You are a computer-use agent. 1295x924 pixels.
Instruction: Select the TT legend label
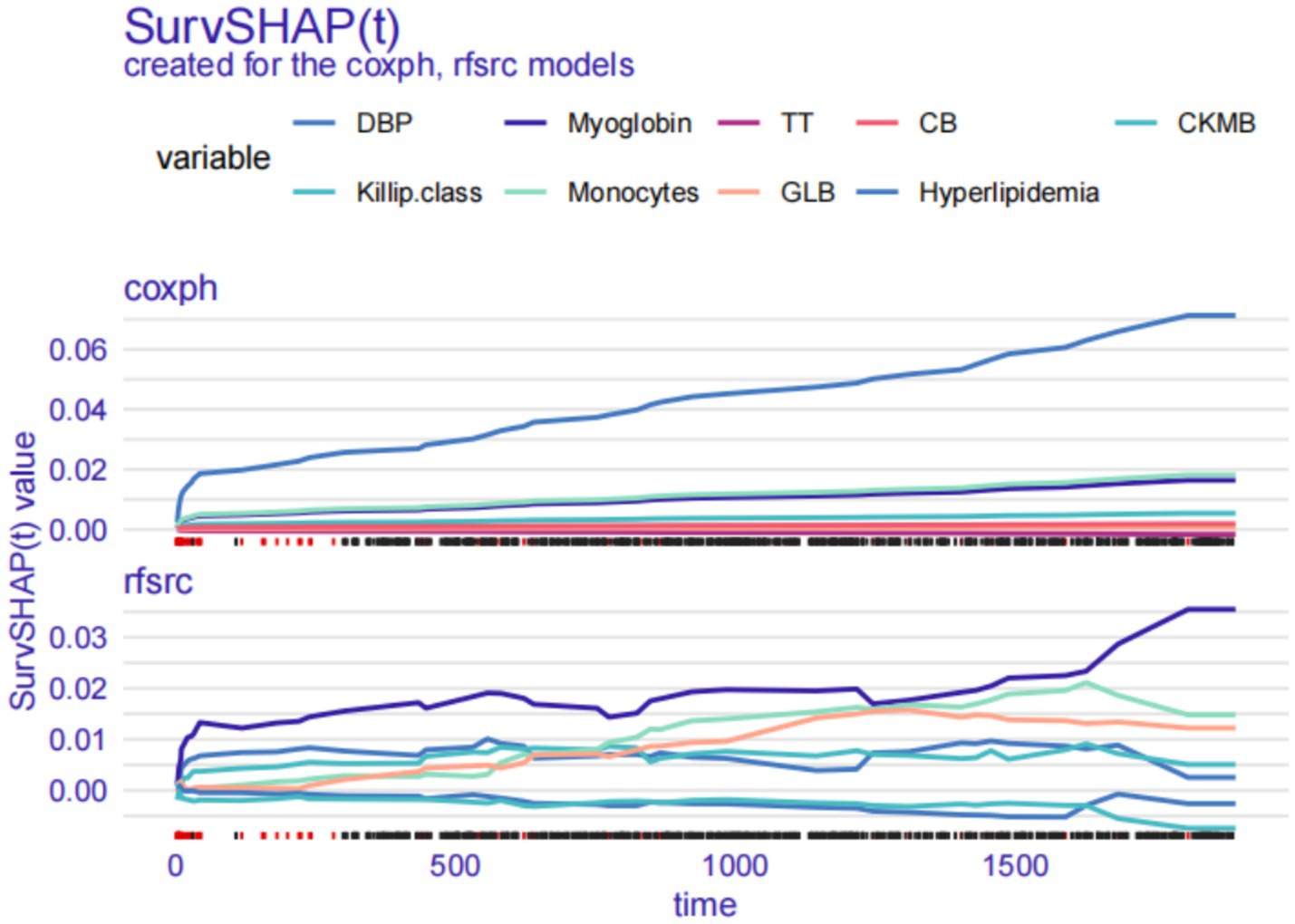pos(797,123)
